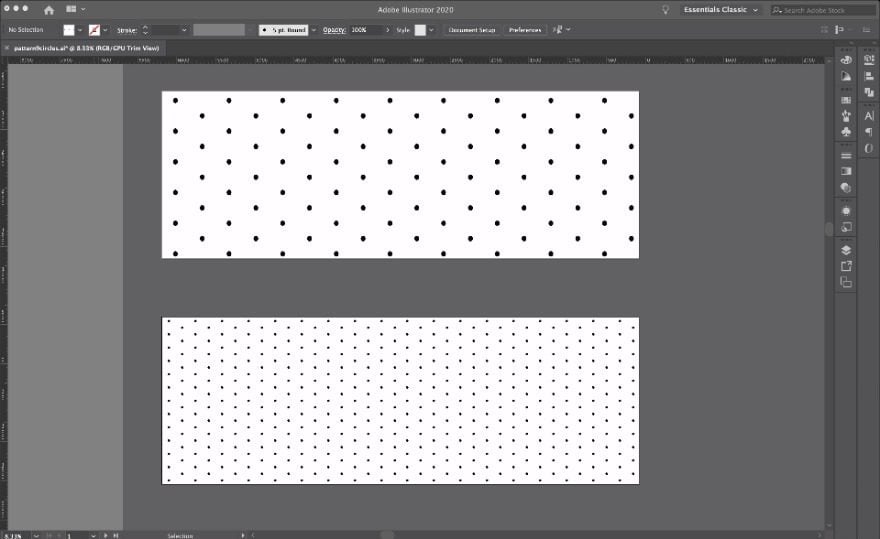Expand the Style swatch dropdown
Image resolution: width=880 pixels, height=539 pixels.
(431, 30)
